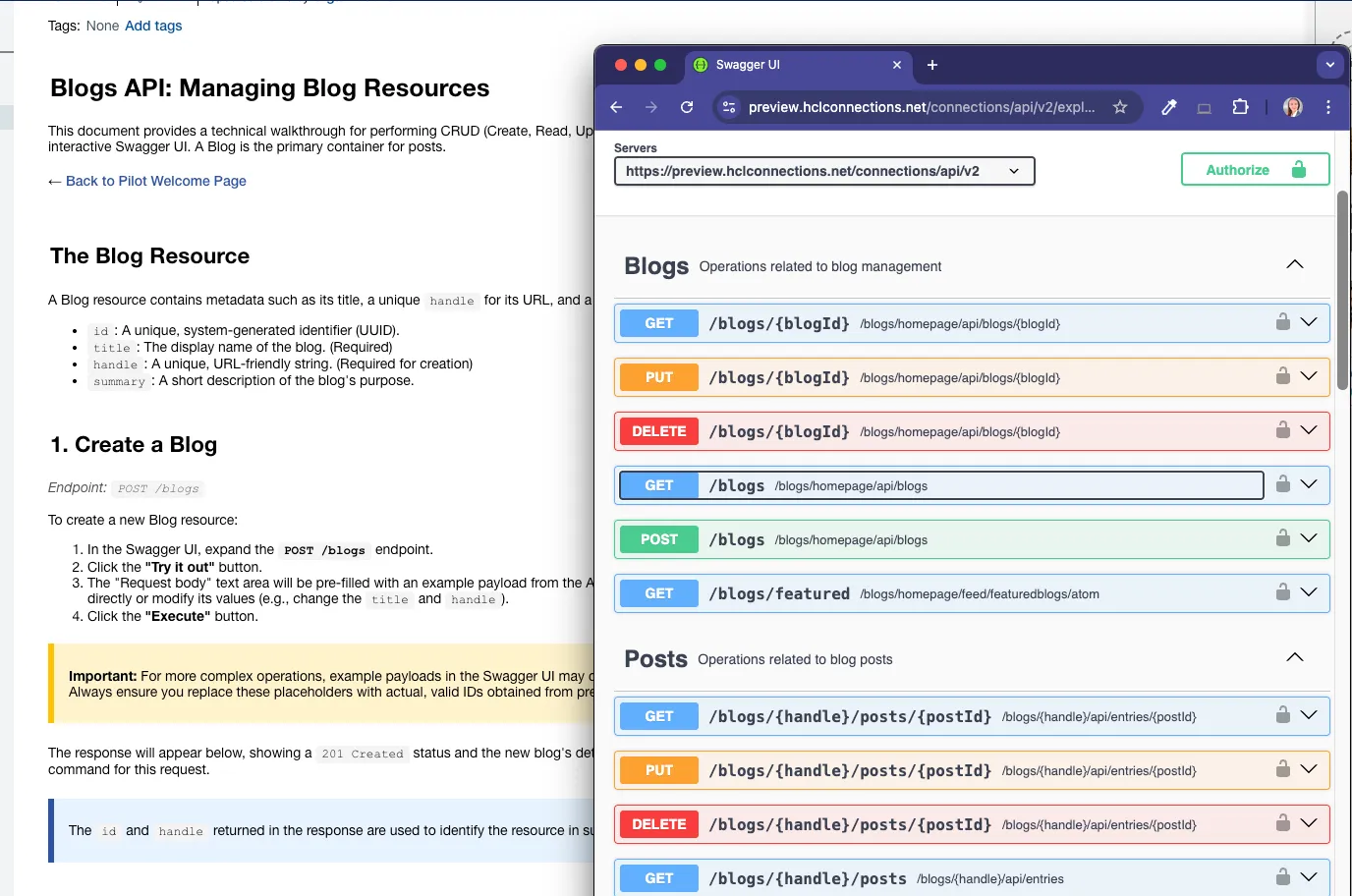Reload the Swagger UI page
Image resolution: width=1352 pixels, height=896 pixels.
coord(687,107)
